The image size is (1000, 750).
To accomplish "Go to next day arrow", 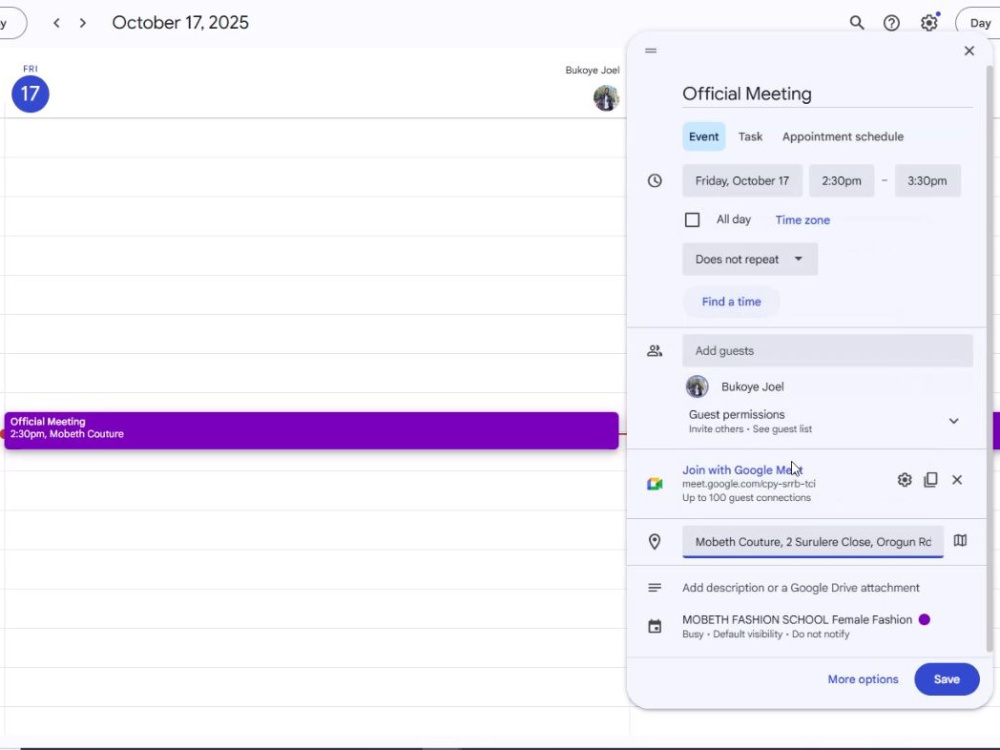I will pyautogui.click(x=83, y=23).
